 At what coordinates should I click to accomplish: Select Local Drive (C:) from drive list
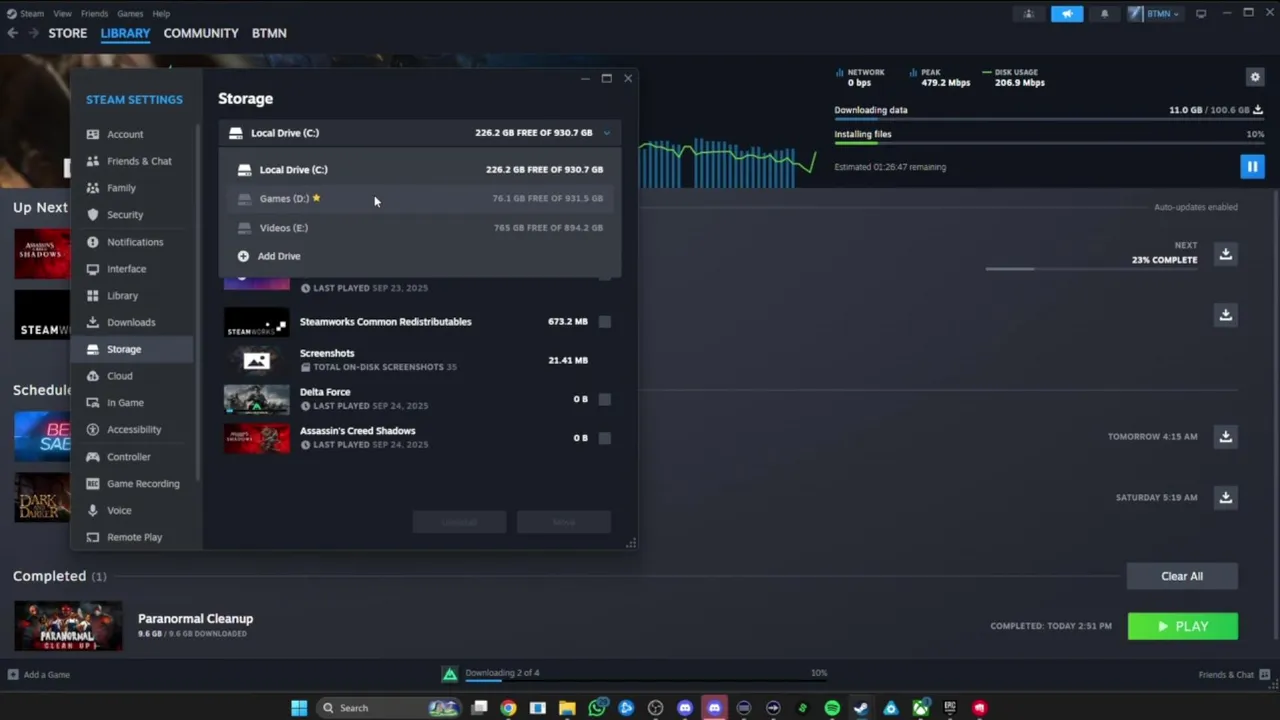pos(420,170)
